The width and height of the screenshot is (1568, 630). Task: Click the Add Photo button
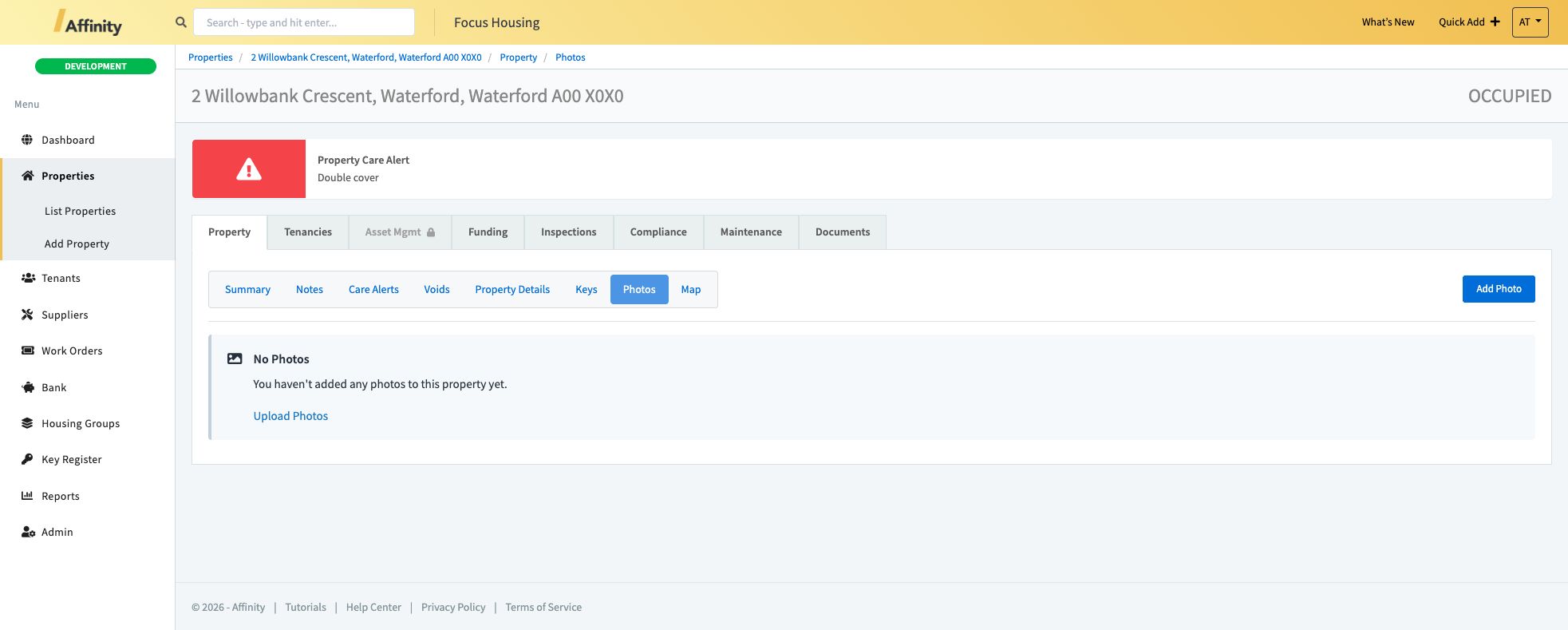(x=1499, y=289)
